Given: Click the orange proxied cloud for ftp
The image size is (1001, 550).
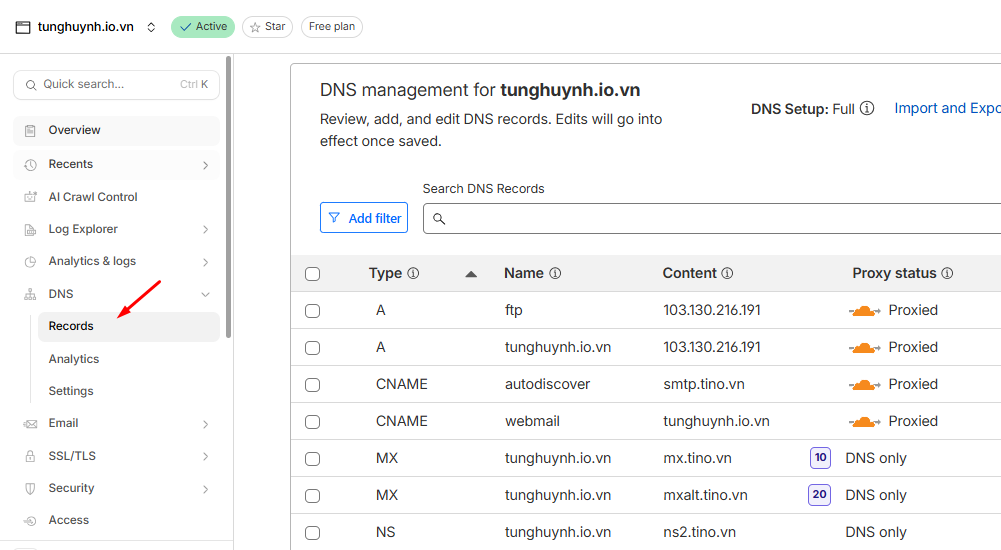Looking at the screenshot, I should click(864, 311).
